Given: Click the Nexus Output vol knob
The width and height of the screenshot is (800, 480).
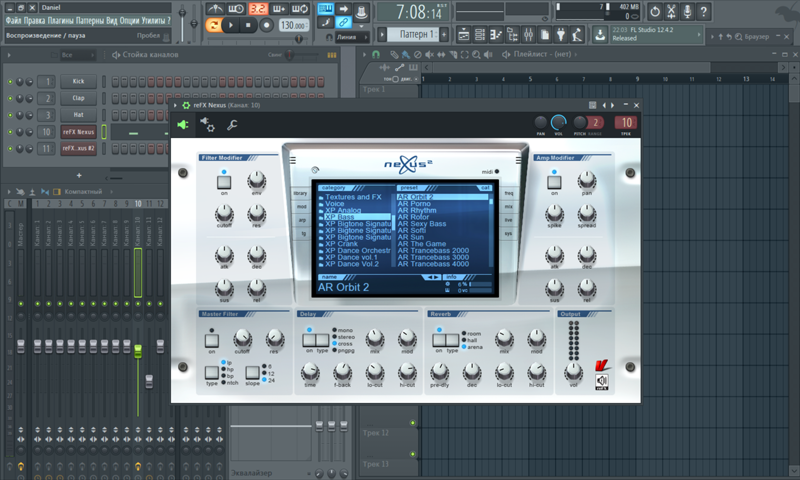Looking at the screenshot, I should (573, 372).
